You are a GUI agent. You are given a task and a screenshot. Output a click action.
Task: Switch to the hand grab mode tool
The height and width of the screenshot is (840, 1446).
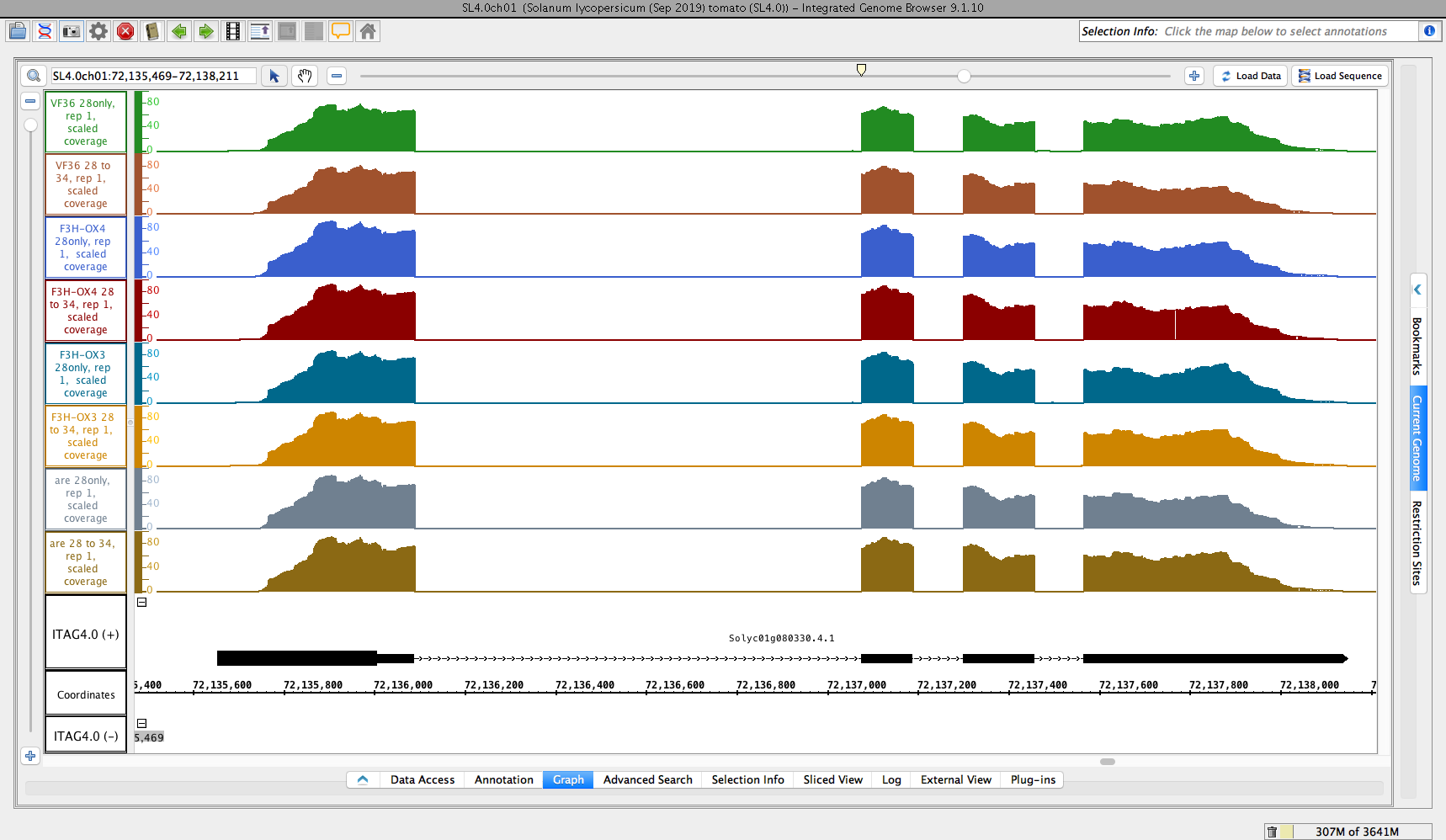tap(305, 76)
